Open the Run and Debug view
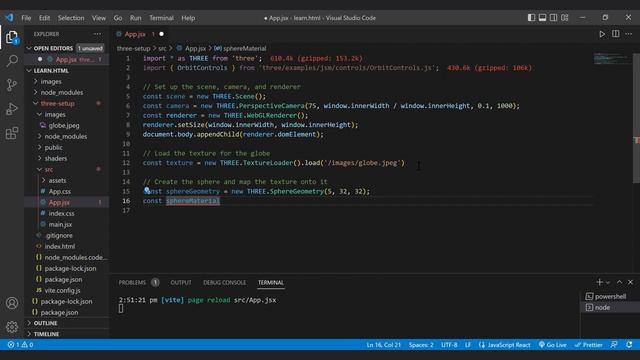The height and width of the screenshot is (360, 640). (x=12, y=109)
